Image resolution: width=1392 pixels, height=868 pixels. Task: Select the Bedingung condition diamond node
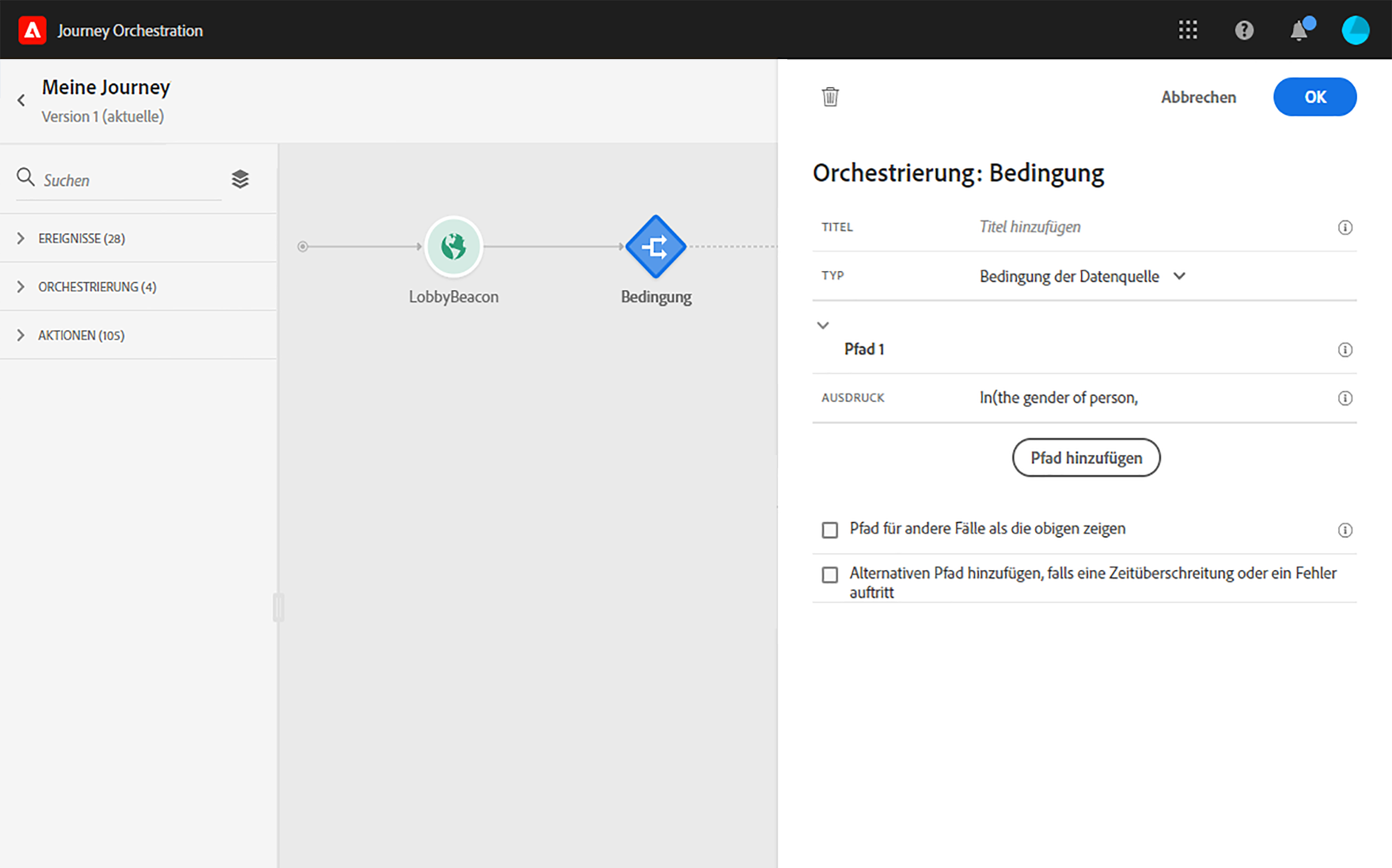(x=655, y=247)
